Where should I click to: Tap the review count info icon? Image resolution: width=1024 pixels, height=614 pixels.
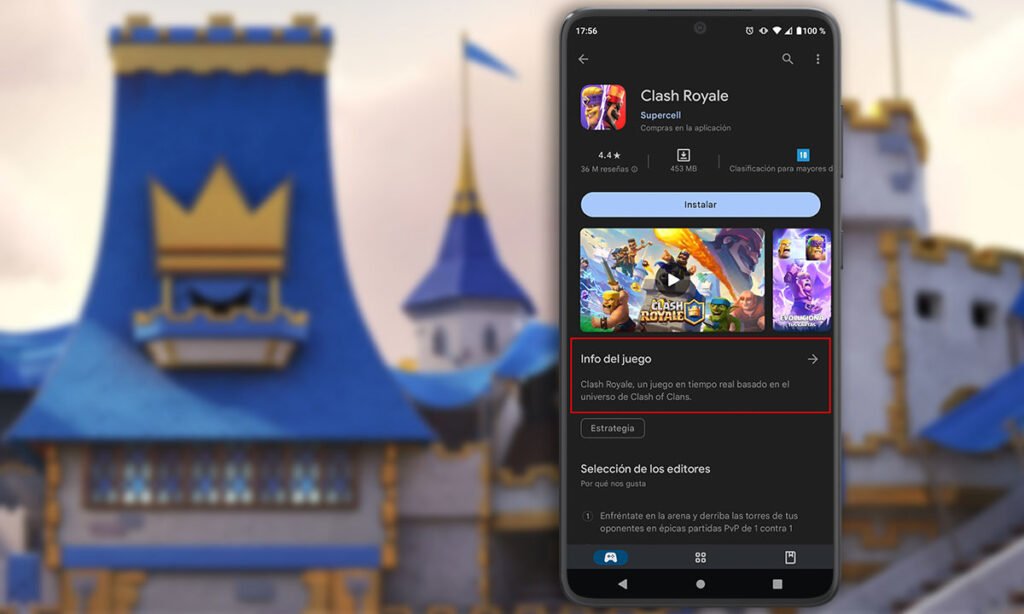pyautogui.click(x=634, y=169)
